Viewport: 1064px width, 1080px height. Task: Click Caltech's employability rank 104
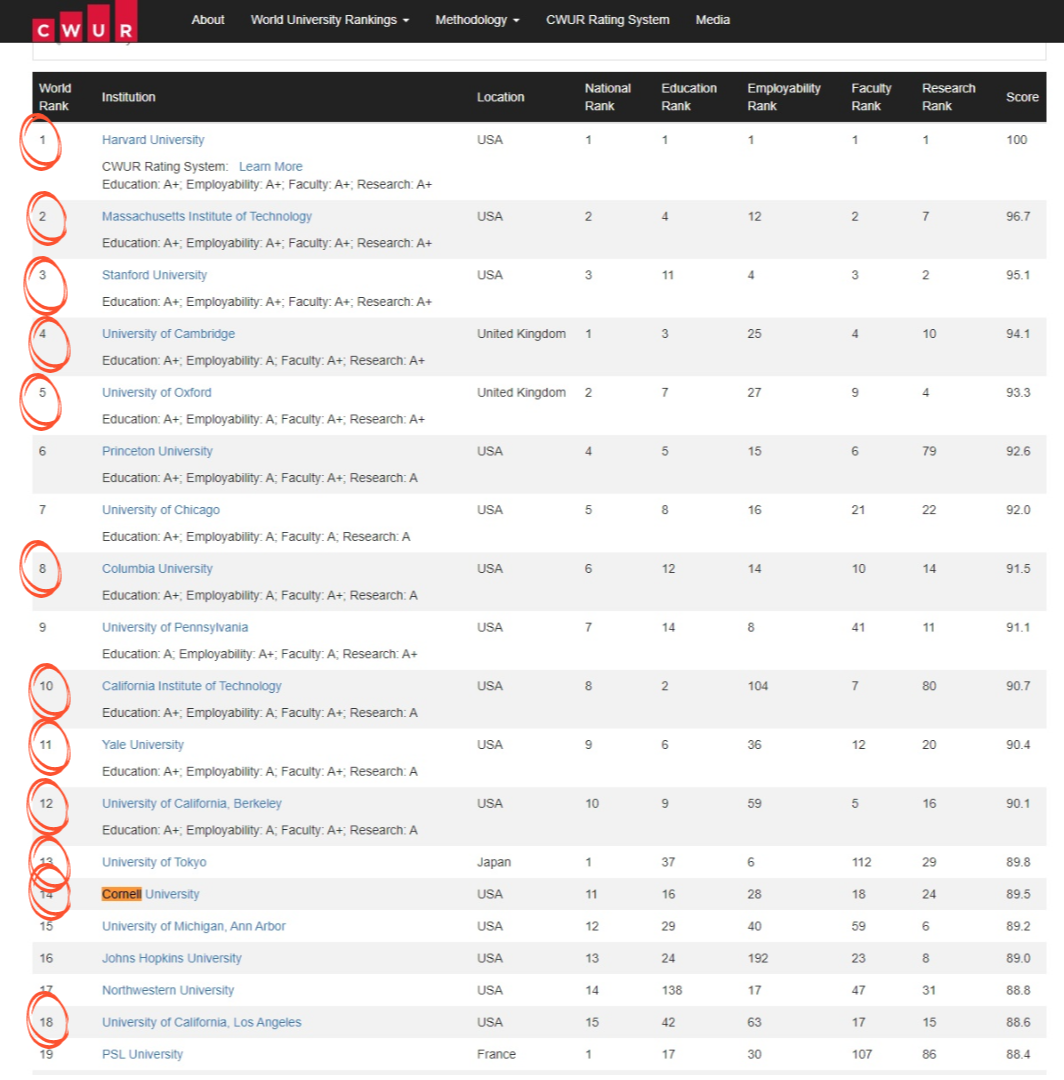(x=758, y=686)
